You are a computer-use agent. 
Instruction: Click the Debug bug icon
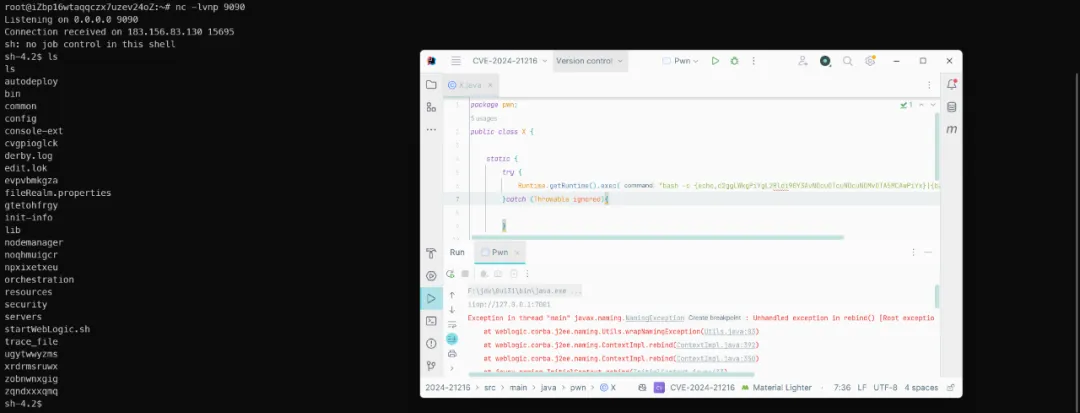coord(735,61)
